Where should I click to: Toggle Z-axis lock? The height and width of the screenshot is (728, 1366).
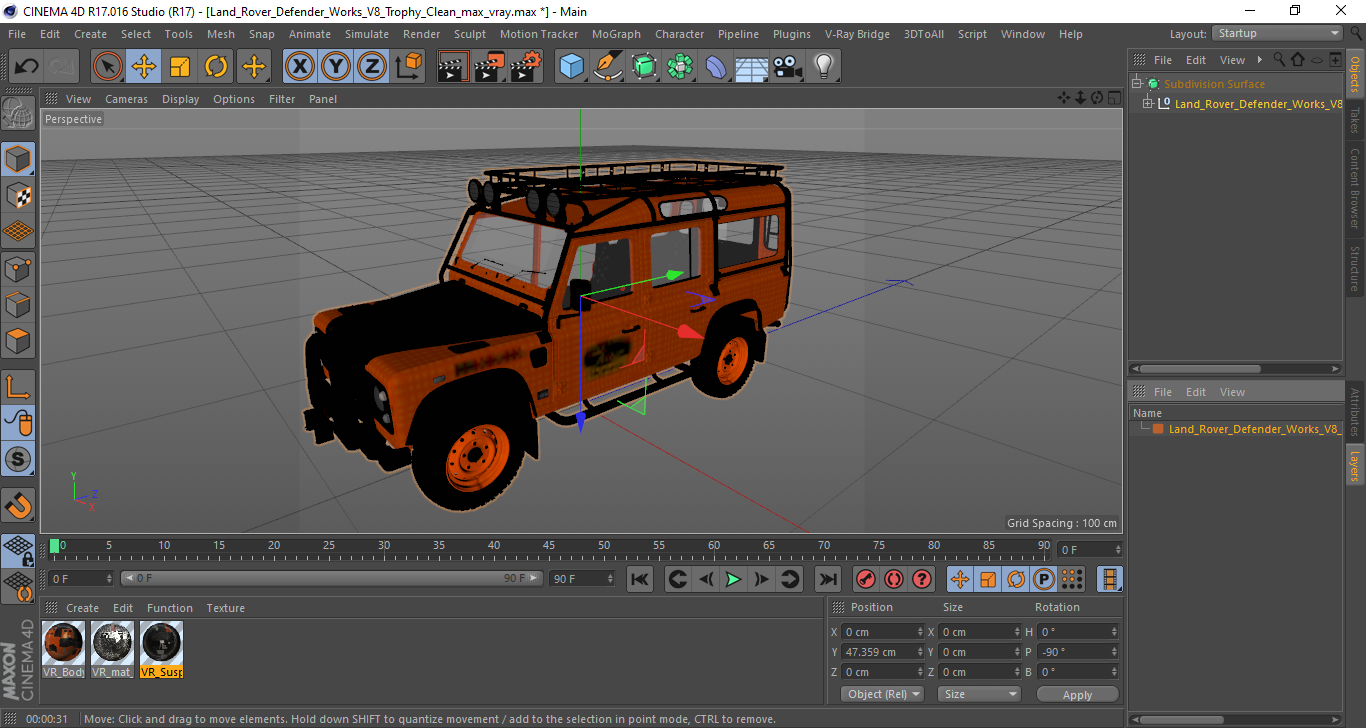pos(372,67)
